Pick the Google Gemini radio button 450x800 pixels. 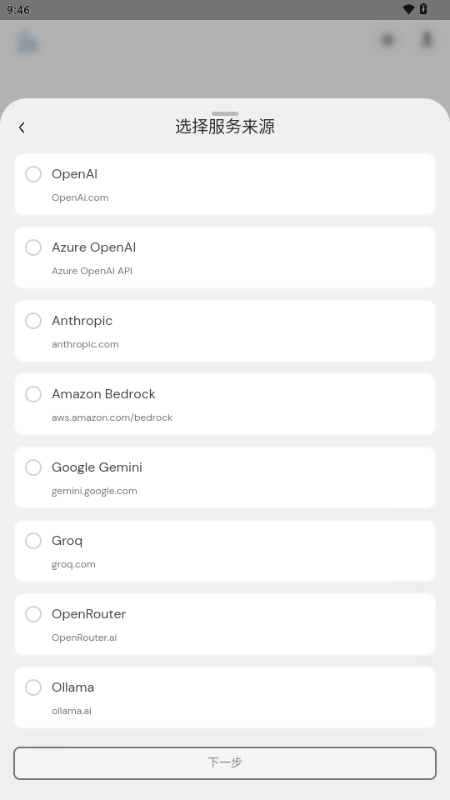pos(33,467)
